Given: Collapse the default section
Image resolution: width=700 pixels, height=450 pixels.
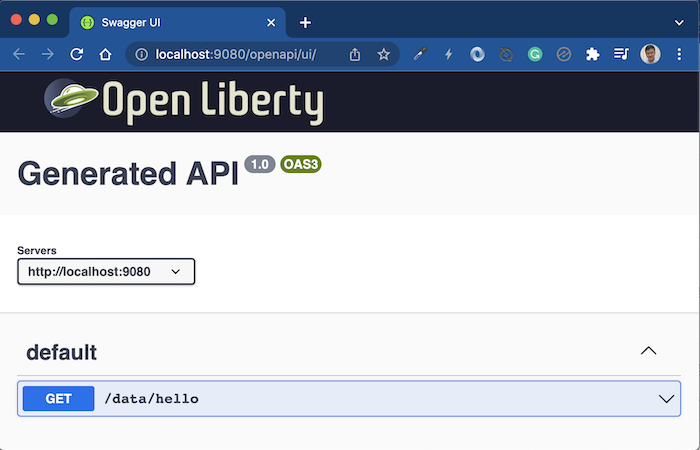Looking at the screenshot, I should click(649, 351).
